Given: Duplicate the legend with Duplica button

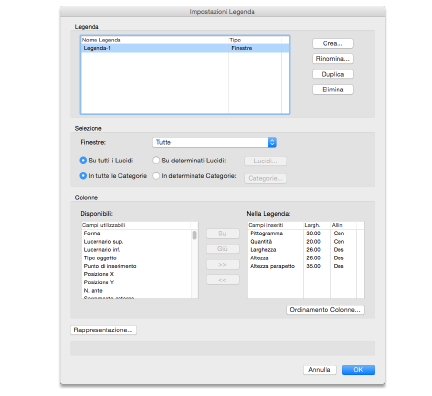Looking at the screenshot, I should pos(333,74).
